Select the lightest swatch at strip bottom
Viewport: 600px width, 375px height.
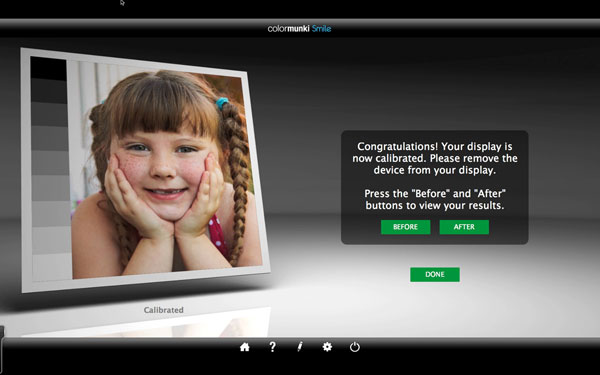52,268
